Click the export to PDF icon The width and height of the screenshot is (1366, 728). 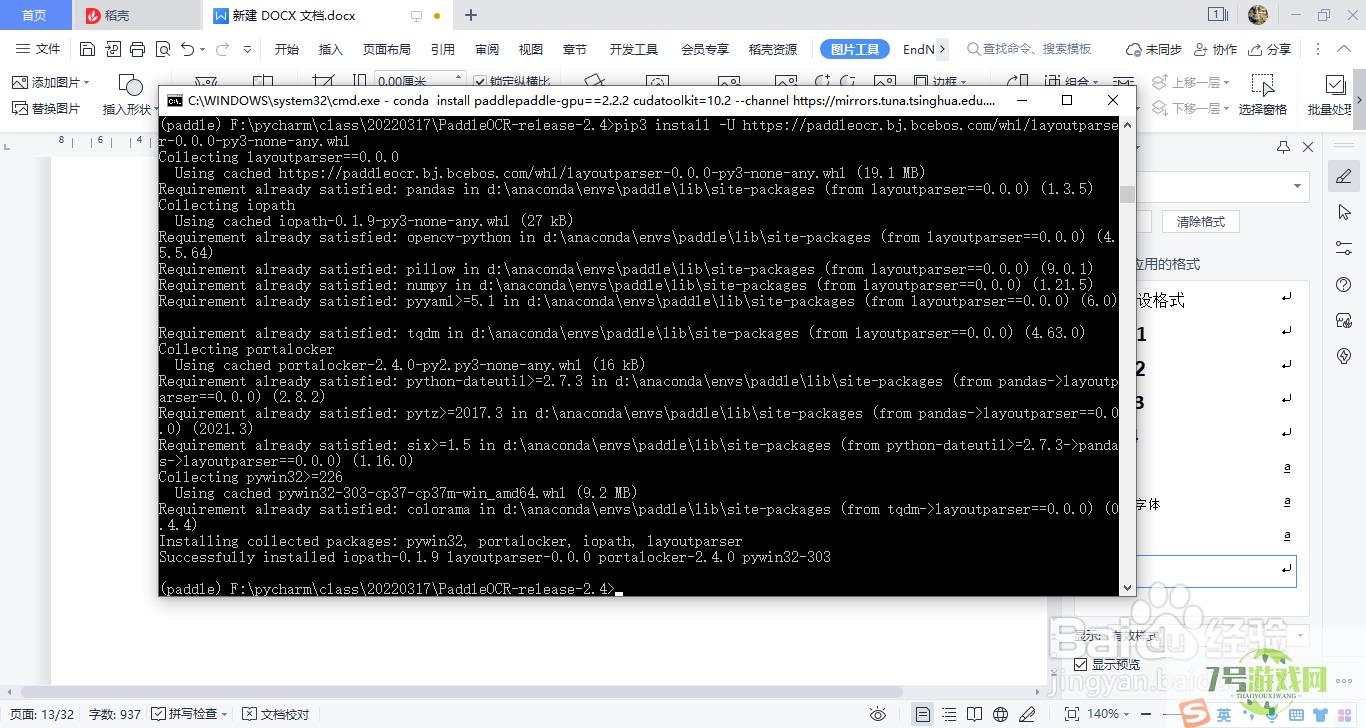pos(113,49)
